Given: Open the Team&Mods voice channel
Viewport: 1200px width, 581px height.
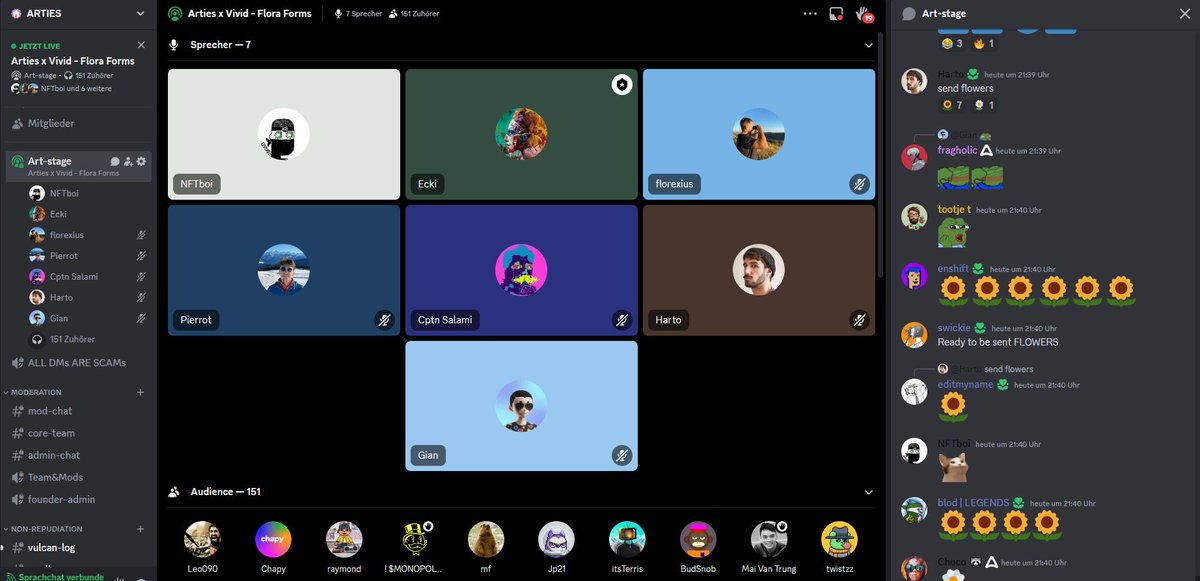Looking at the screenshot, I should tap(78, 477).
